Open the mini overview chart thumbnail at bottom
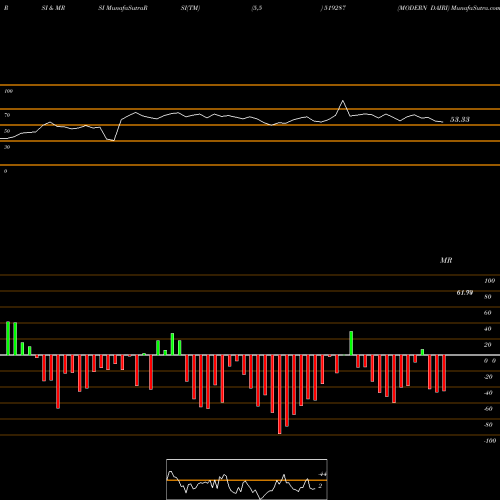This screenshot has height=500, width=500. tap(247, 479)
